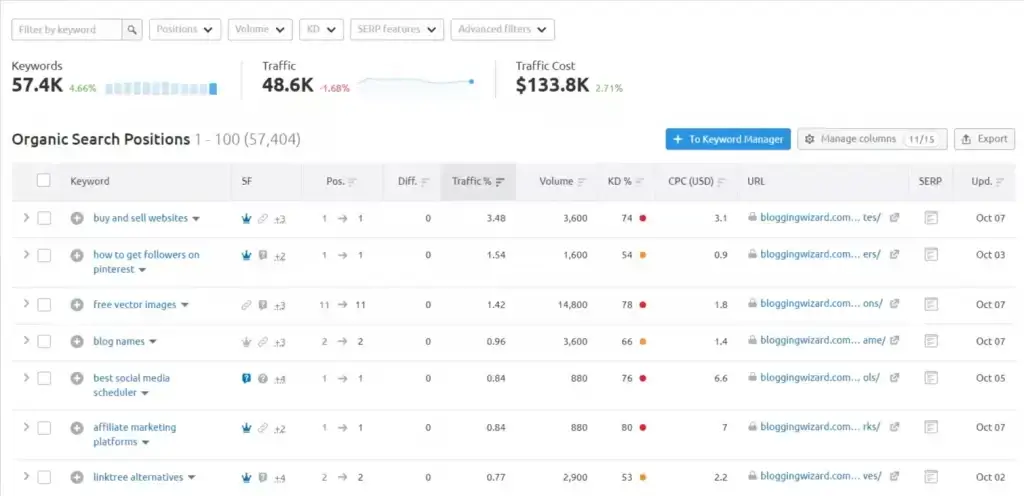Add 'free vector images' with plus icon
The height and width of the screenshot is (496, 1024).
[x=77, y=304]
